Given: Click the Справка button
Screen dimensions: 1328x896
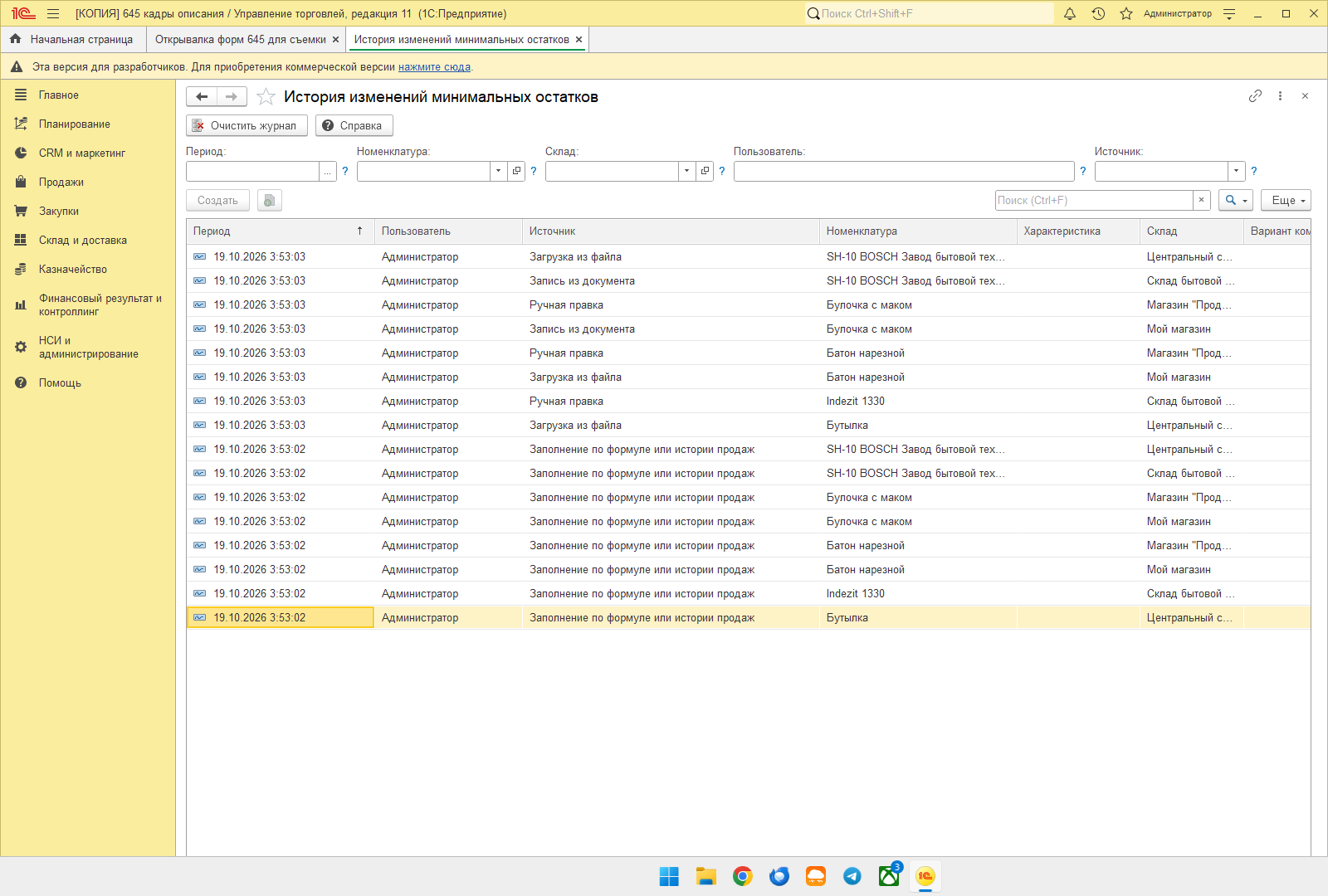Looking at the screenshot, I should (354, 125).
